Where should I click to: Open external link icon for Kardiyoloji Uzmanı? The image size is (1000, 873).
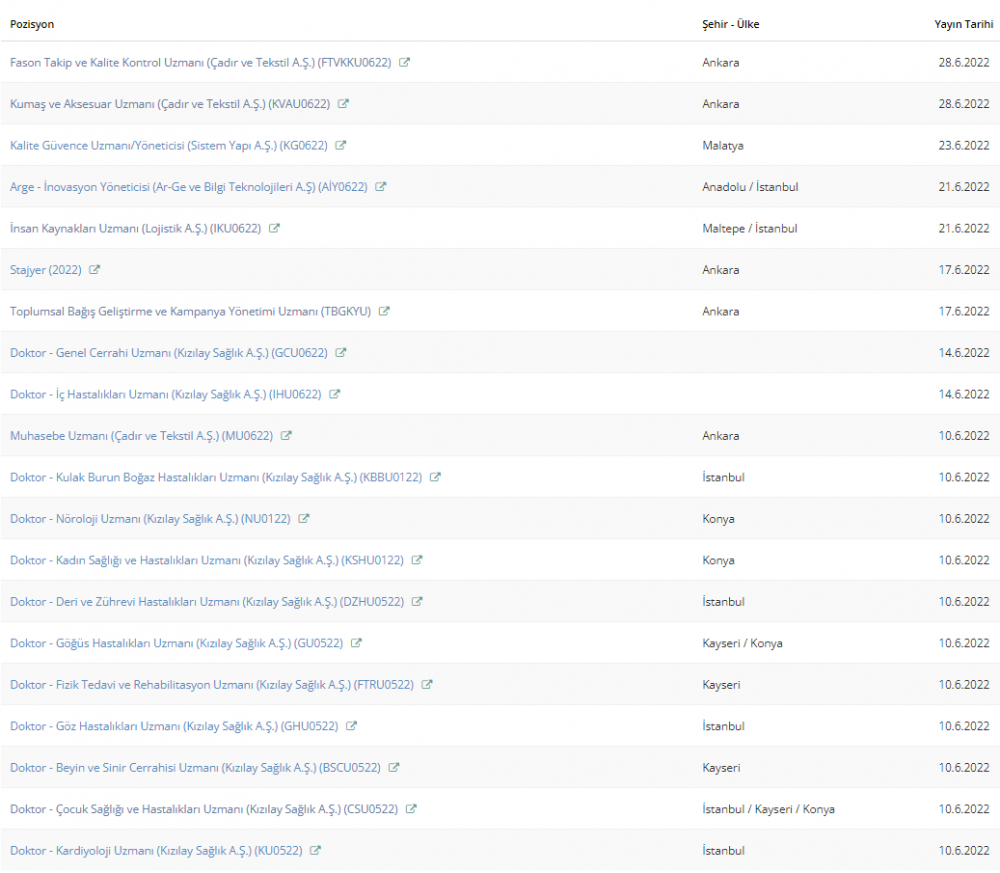click(x=316, y=850)
